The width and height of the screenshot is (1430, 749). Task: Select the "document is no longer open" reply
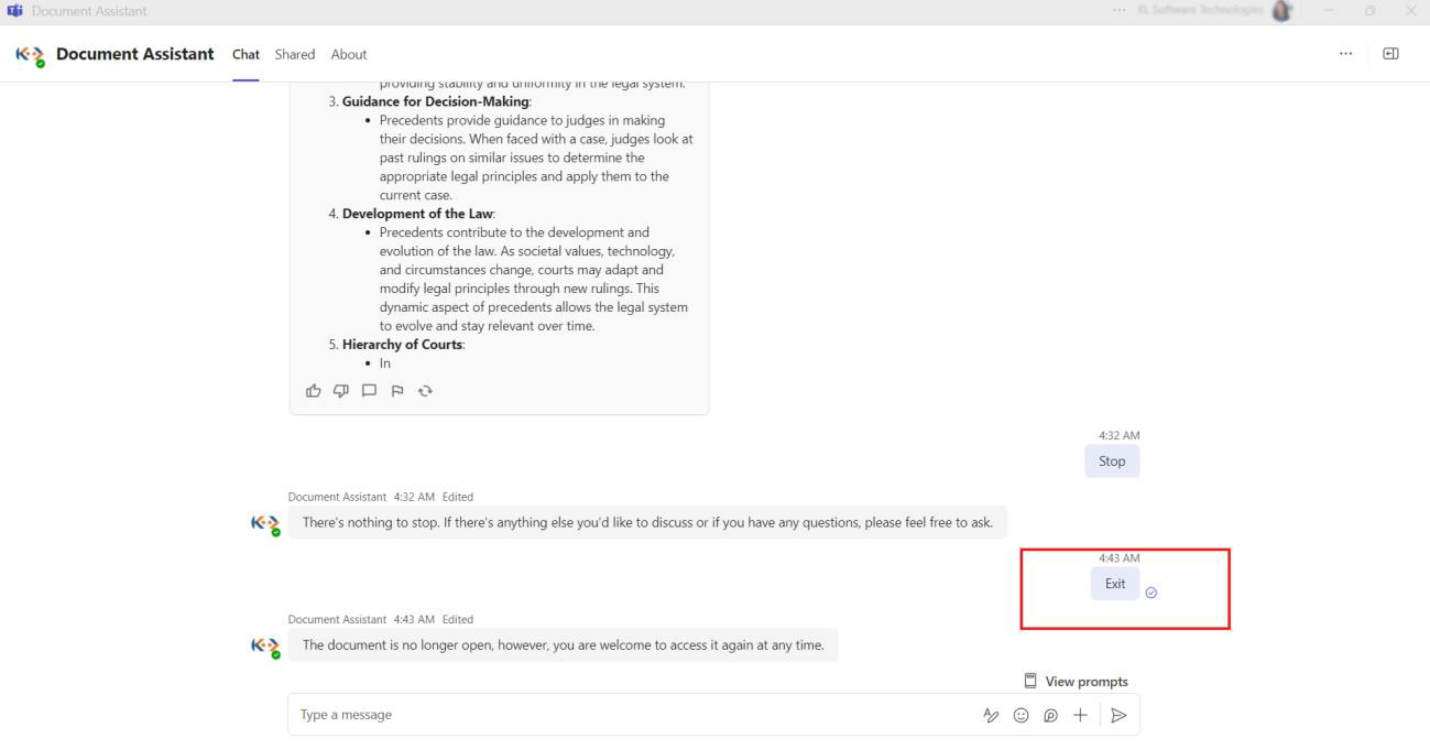(563, 645)
